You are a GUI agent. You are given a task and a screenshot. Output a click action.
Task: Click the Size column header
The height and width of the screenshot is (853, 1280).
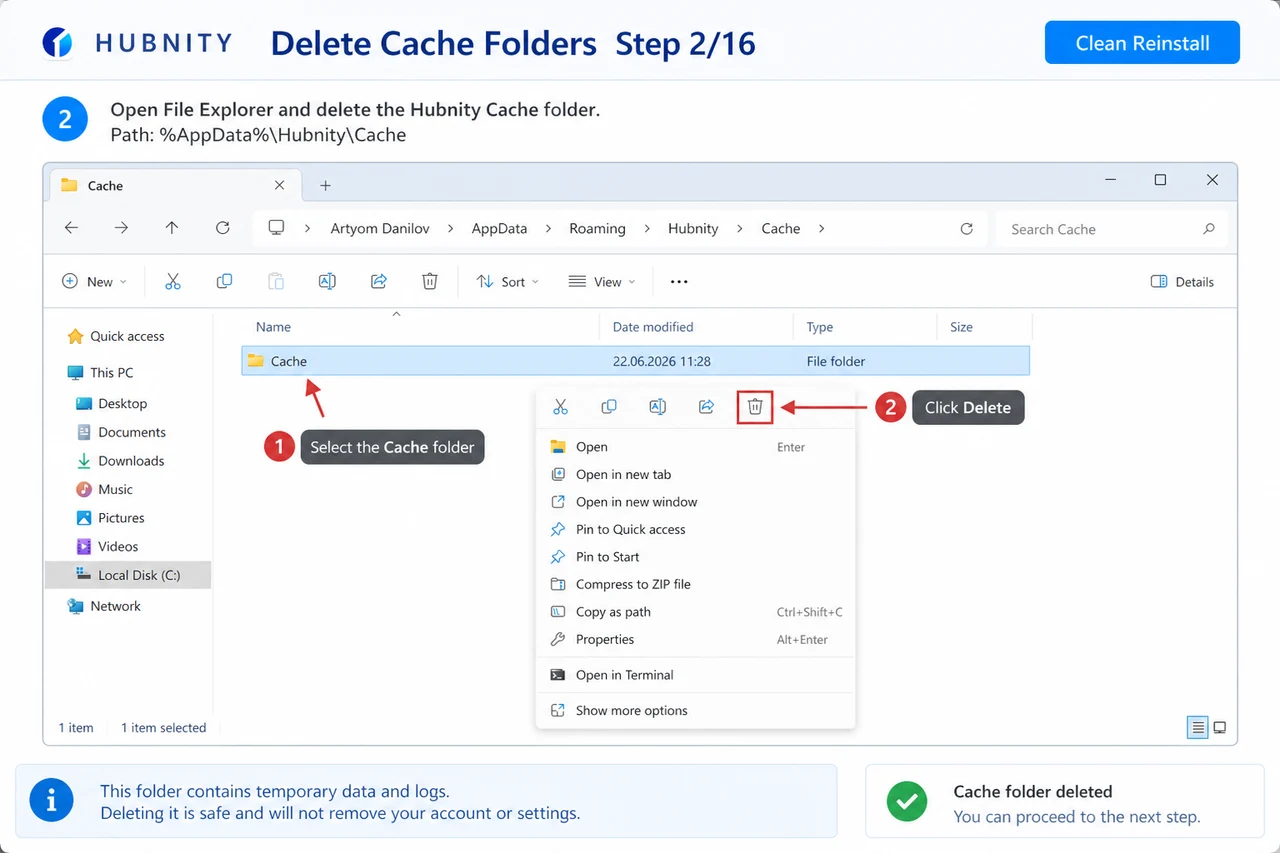[x=961, y=327]
